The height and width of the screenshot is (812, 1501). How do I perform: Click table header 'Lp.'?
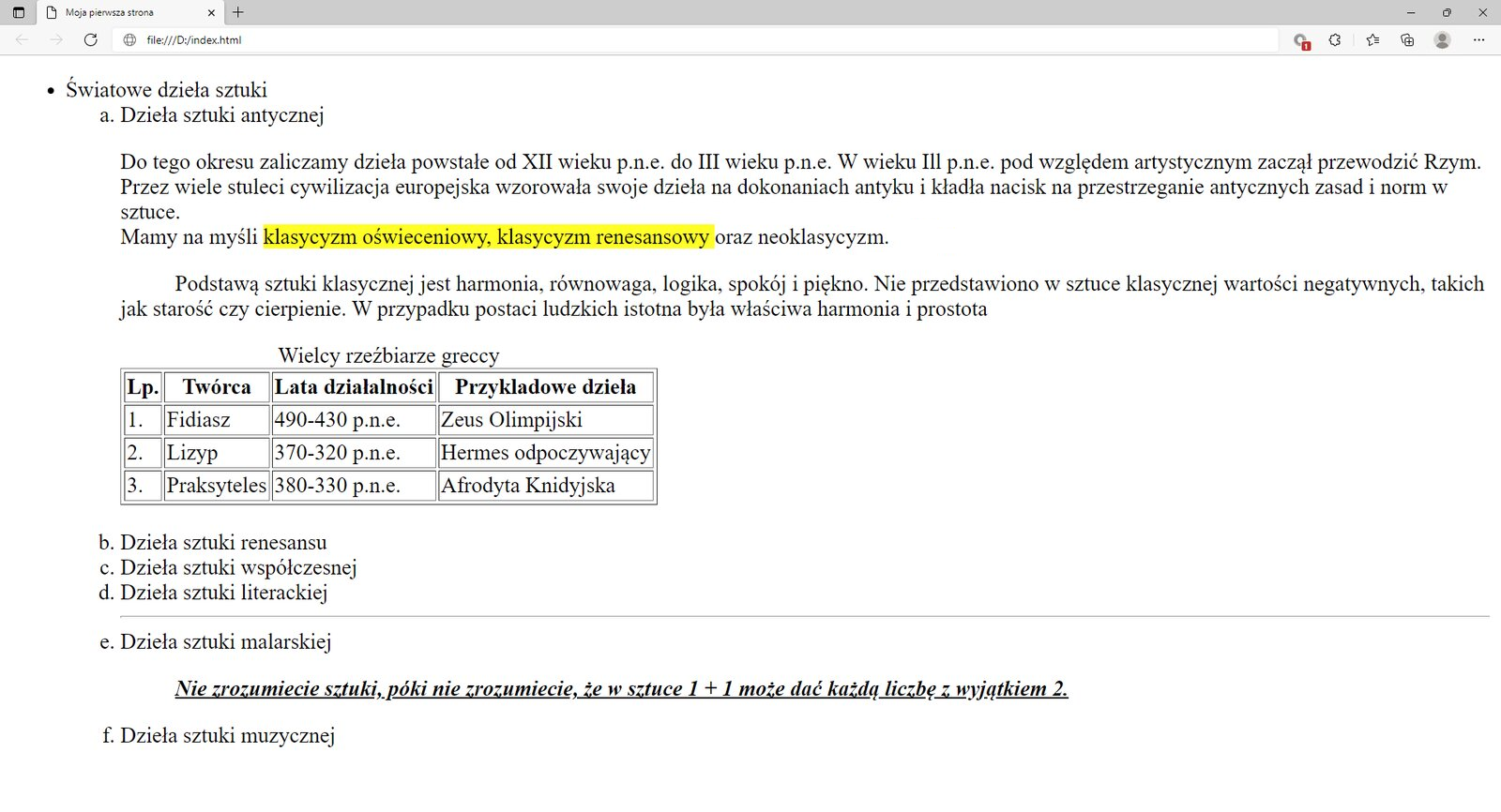point(143,387)
